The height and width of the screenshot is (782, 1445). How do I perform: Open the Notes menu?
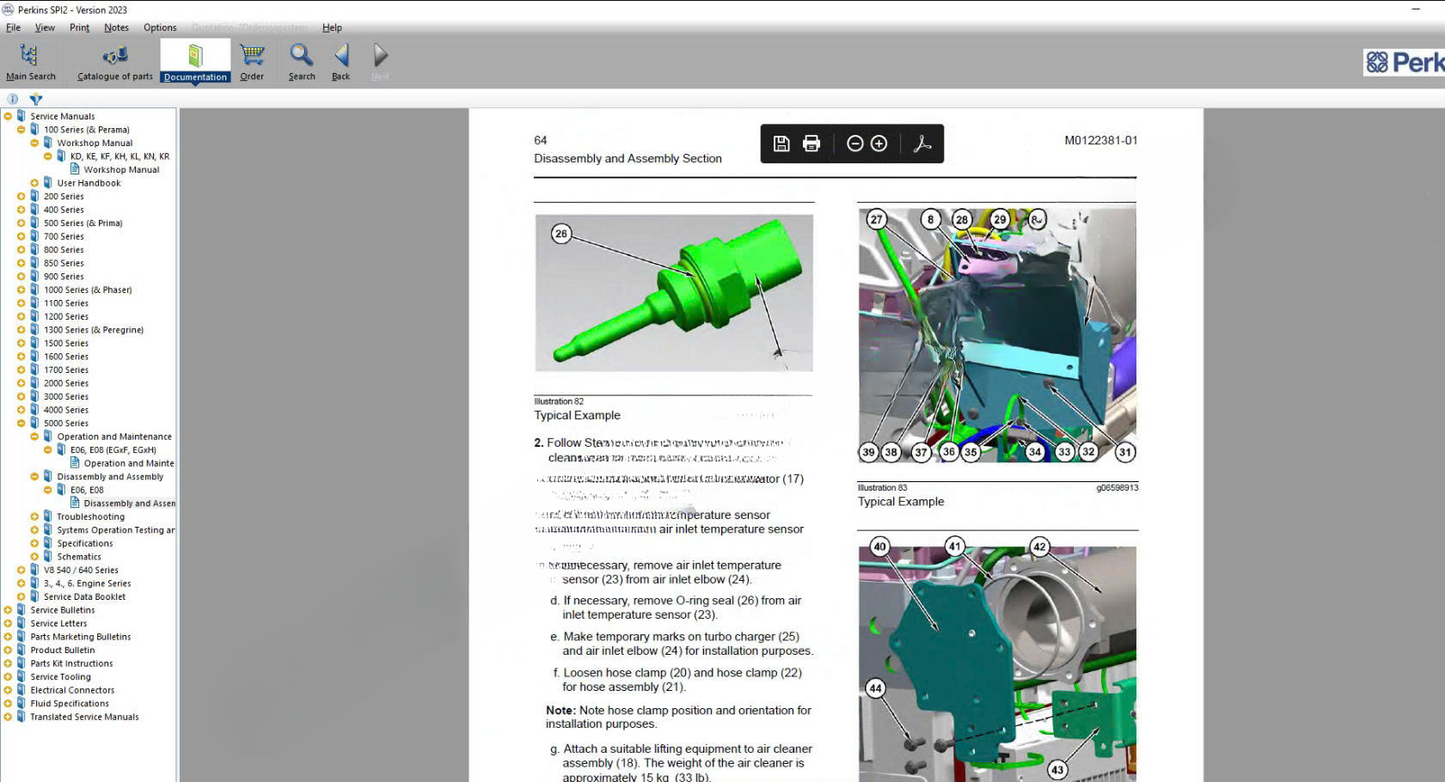point(116,28)
